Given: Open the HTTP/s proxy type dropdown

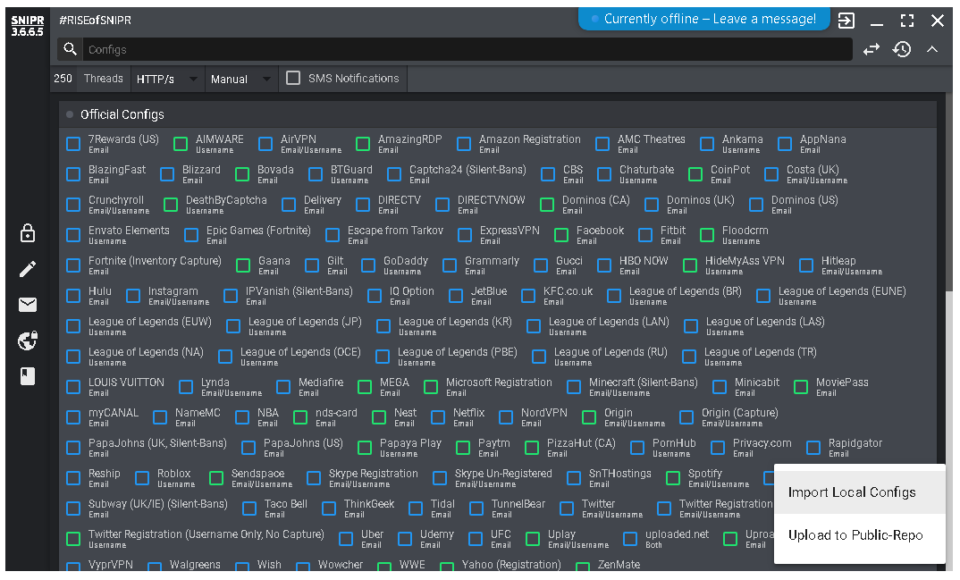Looking at the screenshot, I should (x=167, y=79).
